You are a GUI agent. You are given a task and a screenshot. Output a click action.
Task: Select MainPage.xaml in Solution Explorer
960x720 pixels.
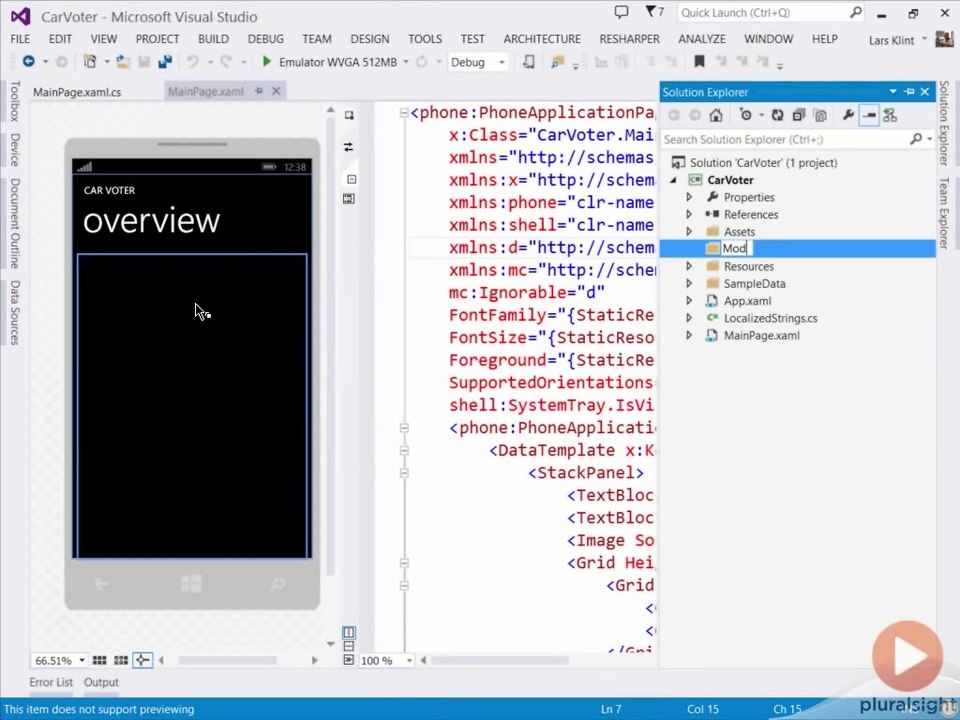click(x=762, y=336)
